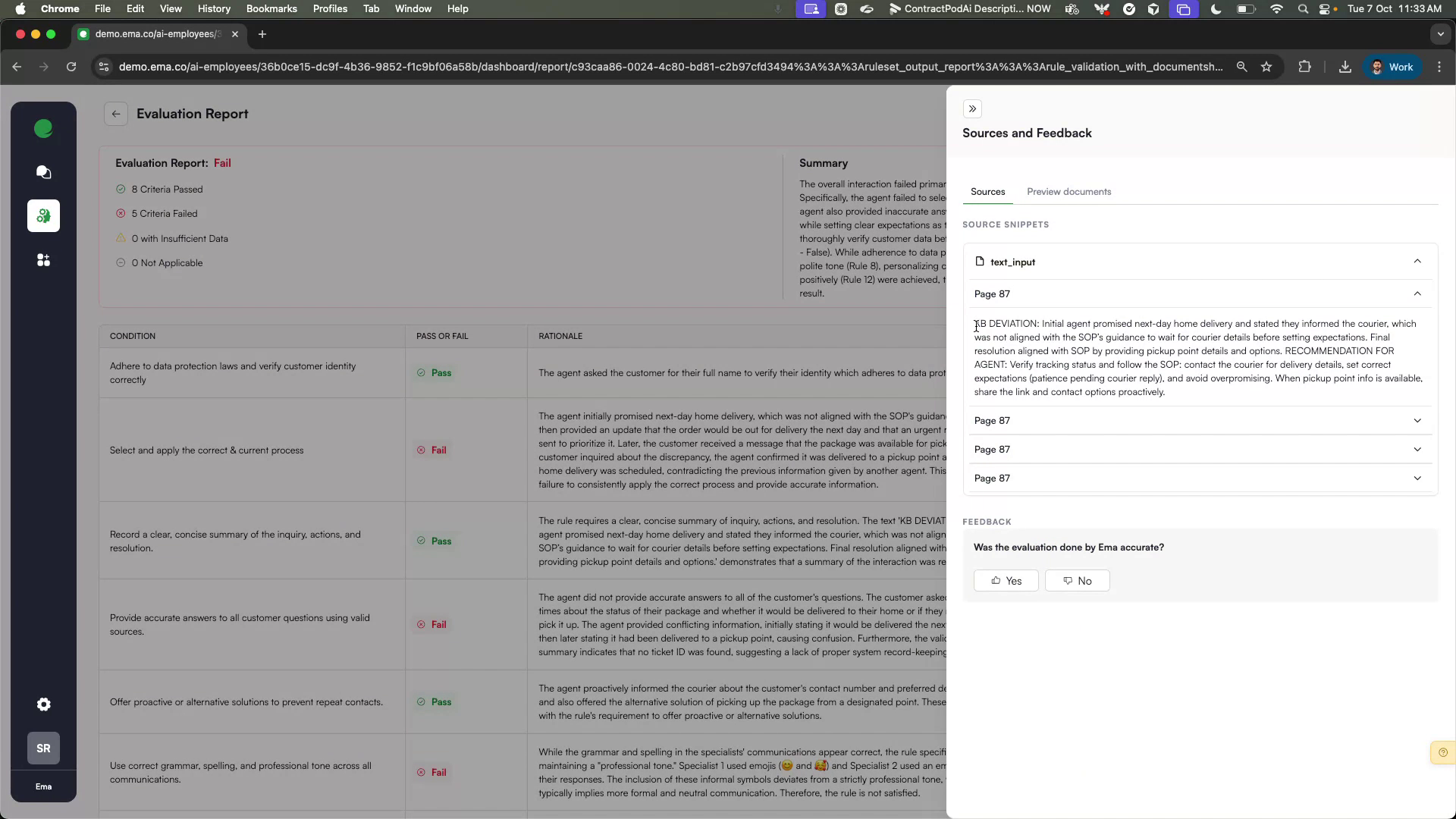Open the apps integrations sidebar icon
The width and height of the screenshot is (1456, 819).
[43, 260]
